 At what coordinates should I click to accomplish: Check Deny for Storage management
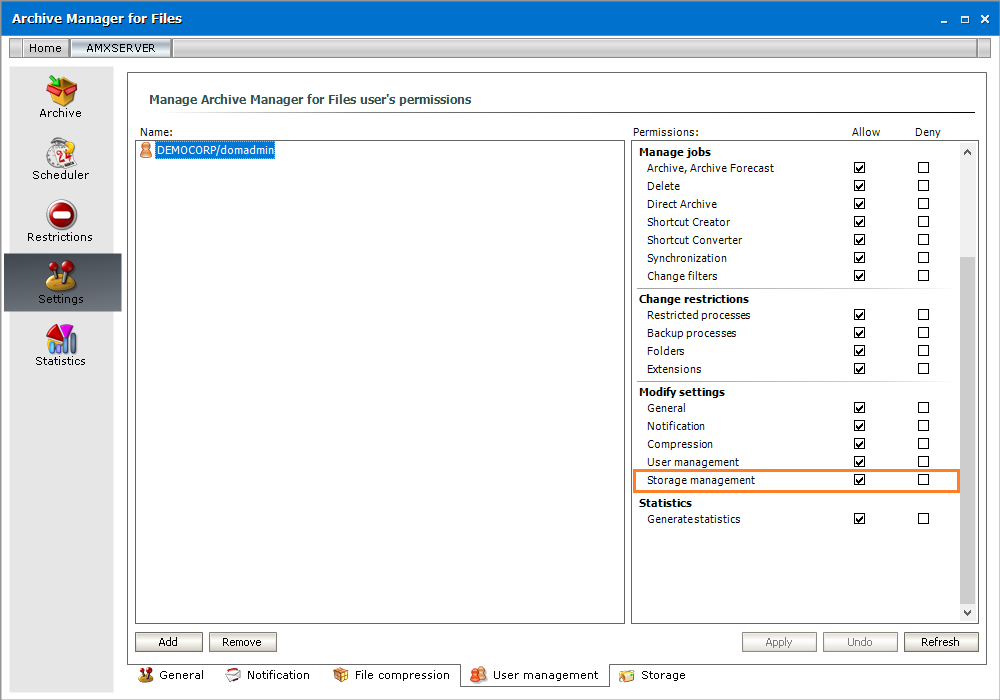(923, 479)
